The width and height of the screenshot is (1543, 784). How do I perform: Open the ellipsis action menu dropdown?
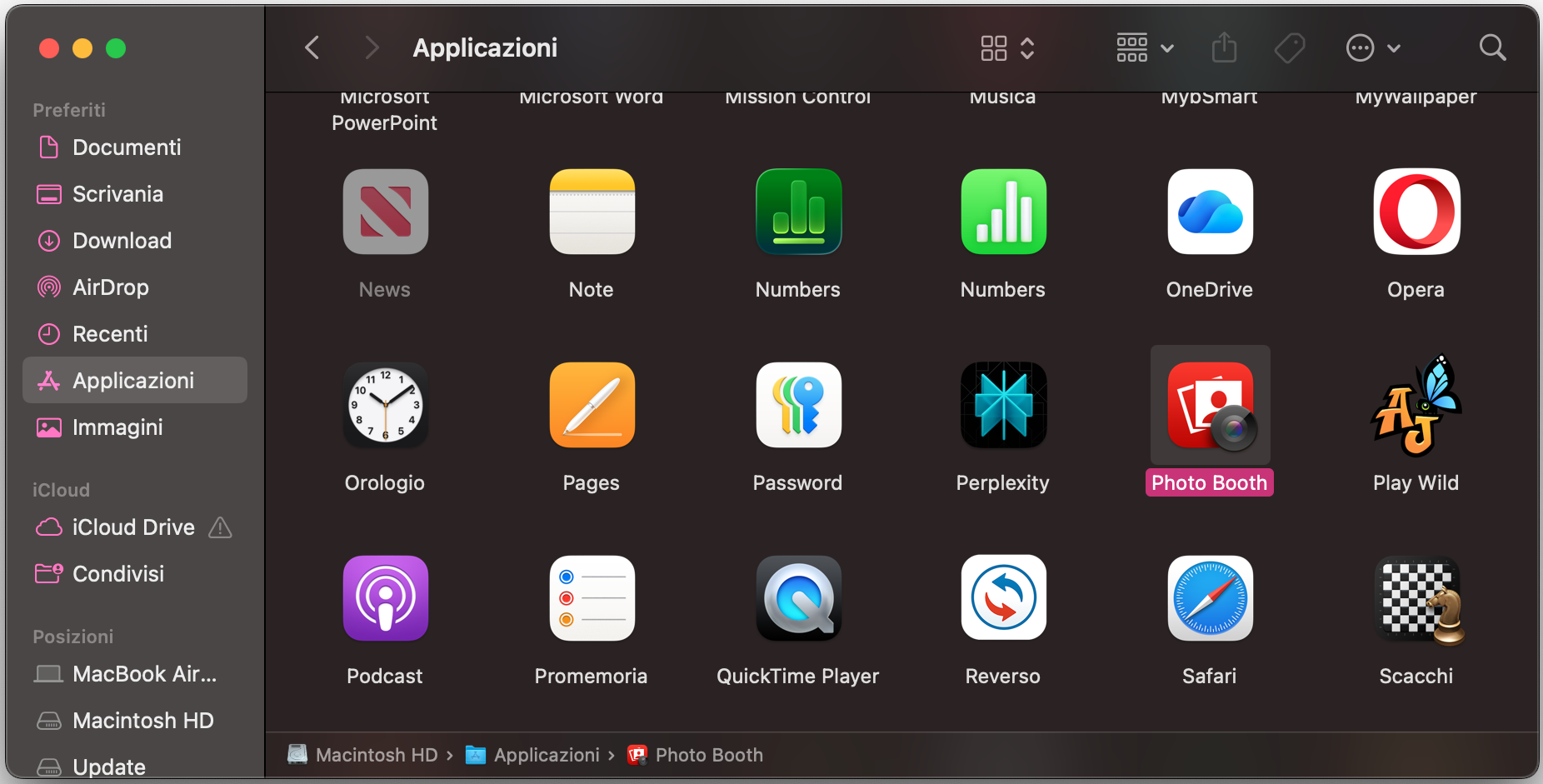pos(1373,48)
